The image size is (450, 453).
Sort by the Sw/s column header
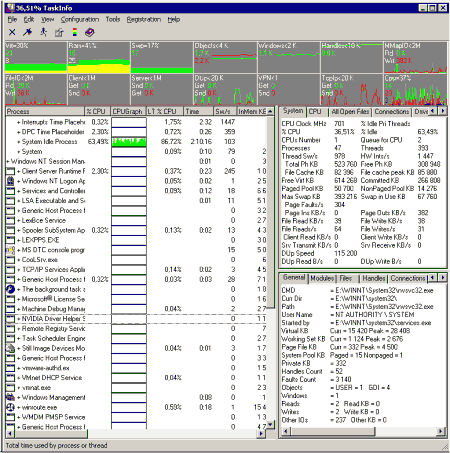(225, 111)
